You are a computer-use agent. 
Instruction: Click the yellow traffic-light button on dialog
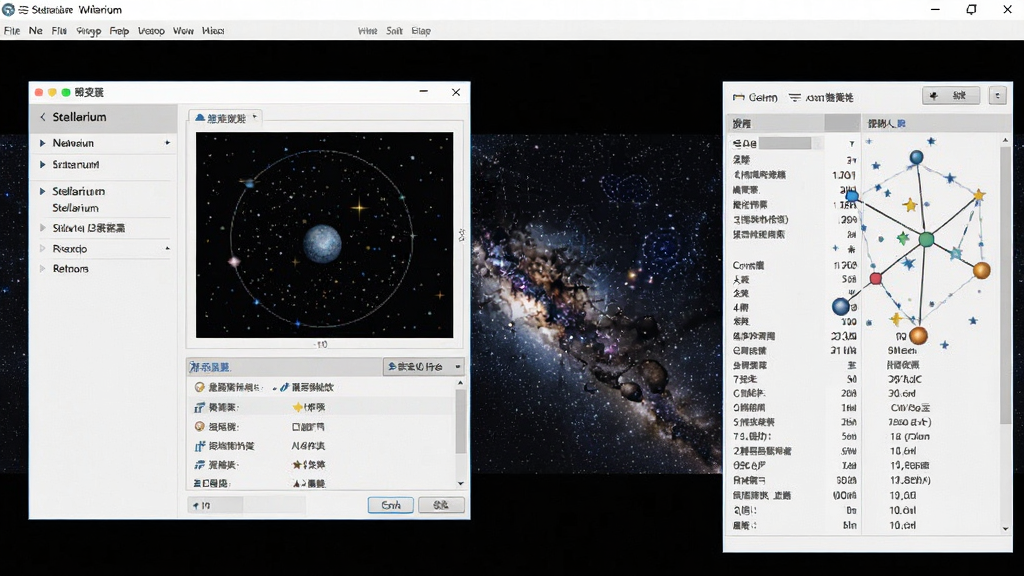[52, 93]
